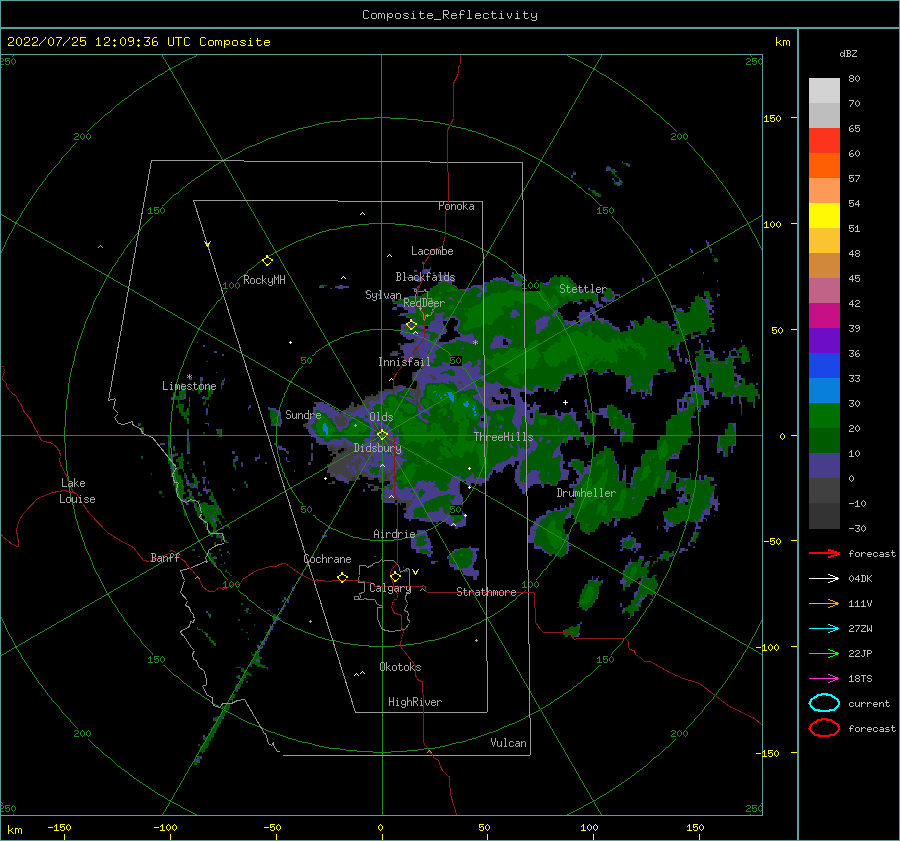Click the Limestone label
This screenshot has width=900, height=841.
point(189,386)
